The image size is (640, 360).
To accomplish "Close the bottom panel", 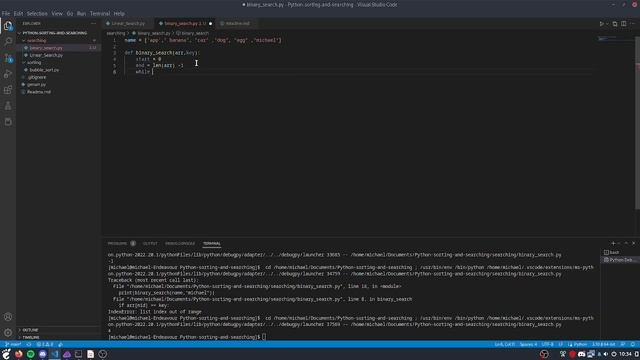I will click(x=633, y=243).
